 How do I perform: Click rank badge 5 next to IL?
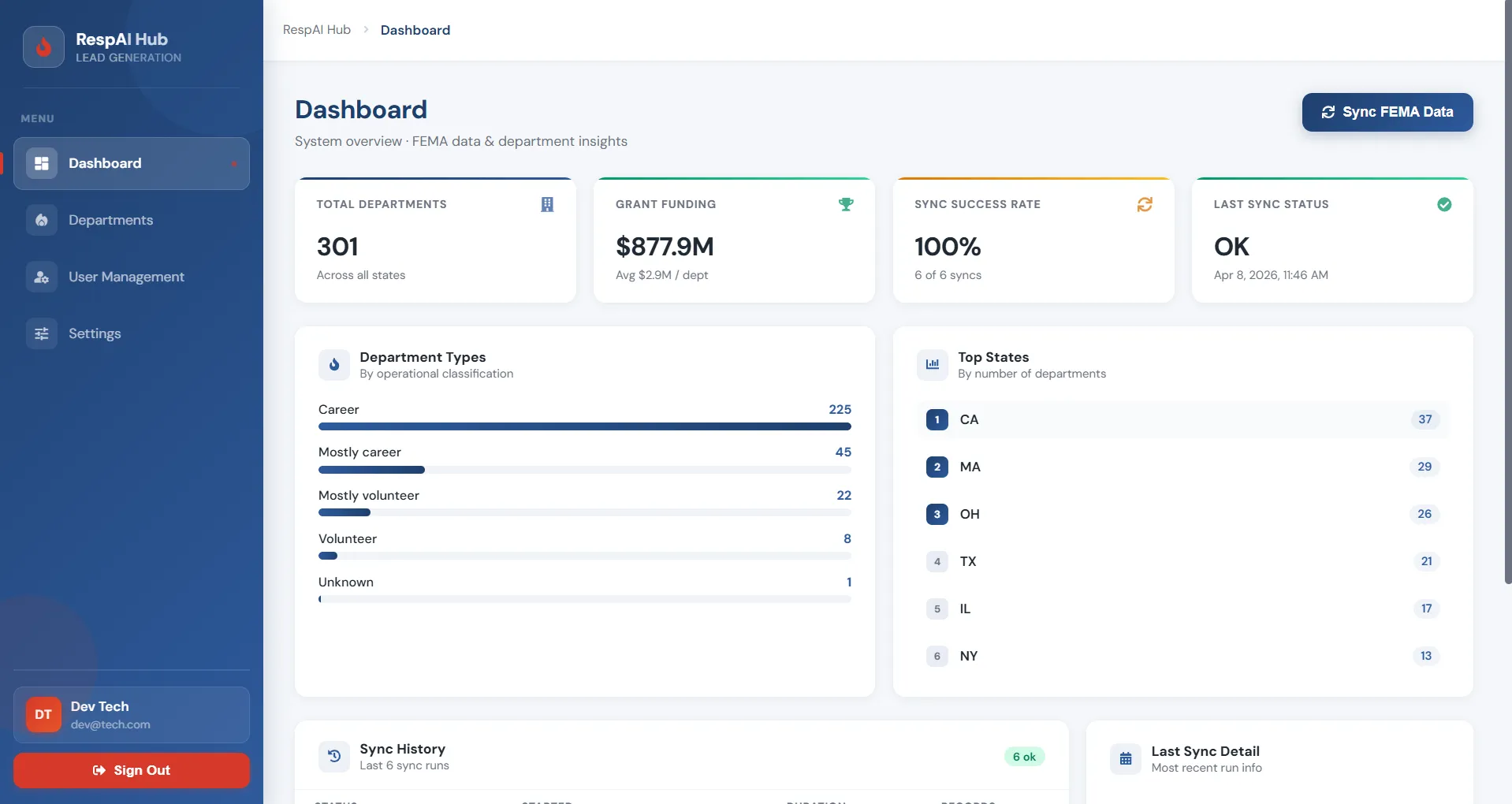coord(937,609)
